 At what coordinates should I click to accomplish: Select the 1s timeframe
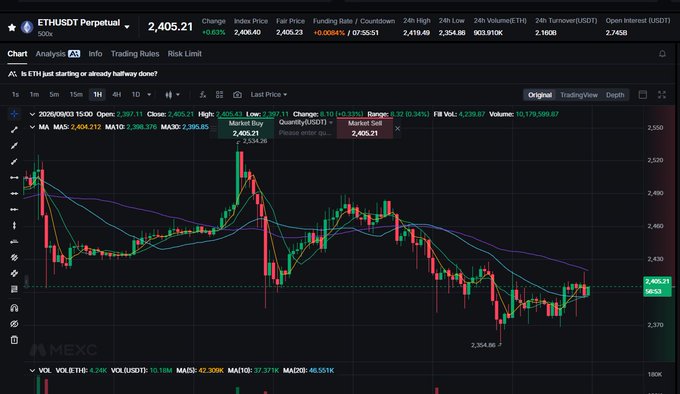coord(15,94)
